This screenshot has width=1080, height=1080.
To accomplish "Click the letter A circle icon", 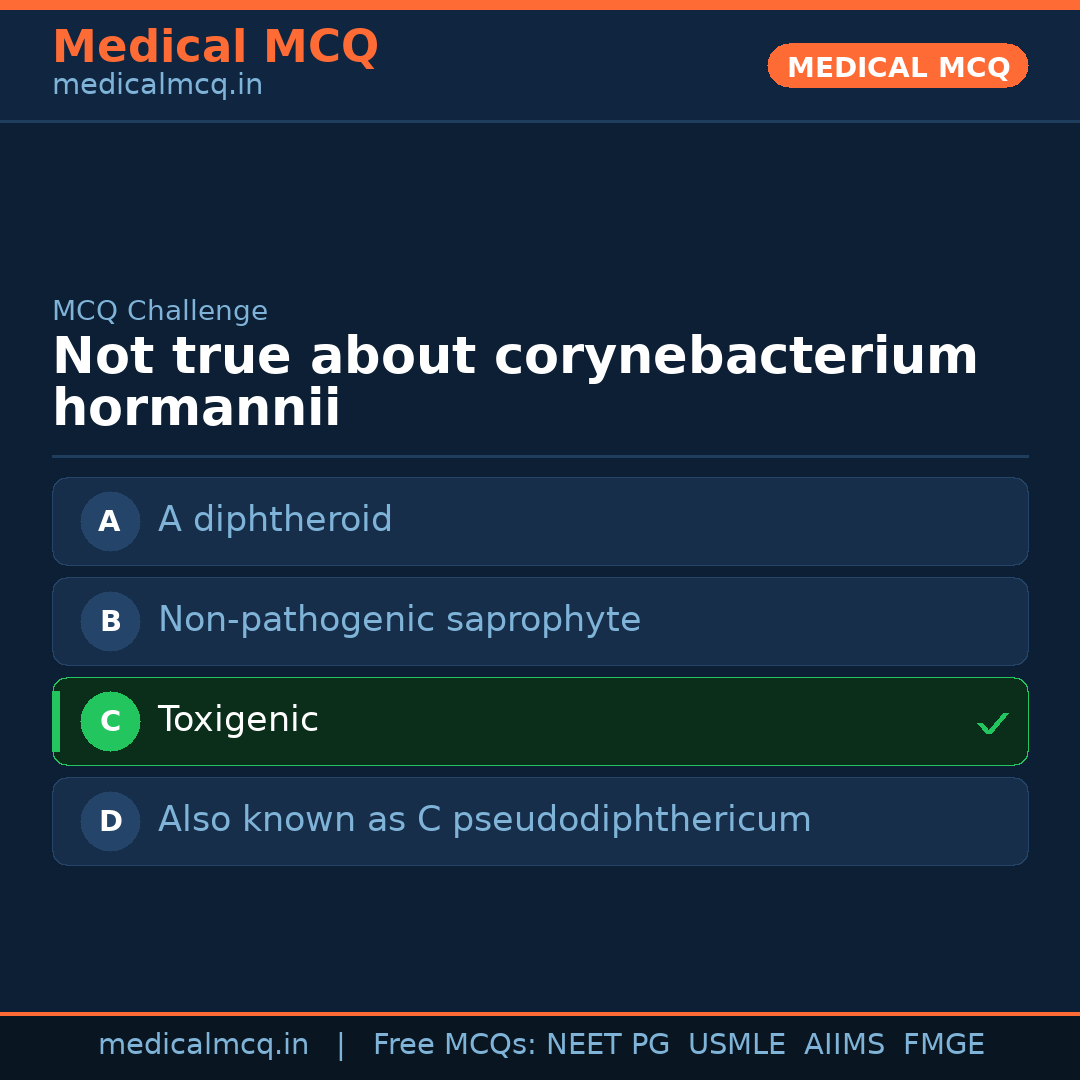I will pyautogui.click(x=110, y=521).
